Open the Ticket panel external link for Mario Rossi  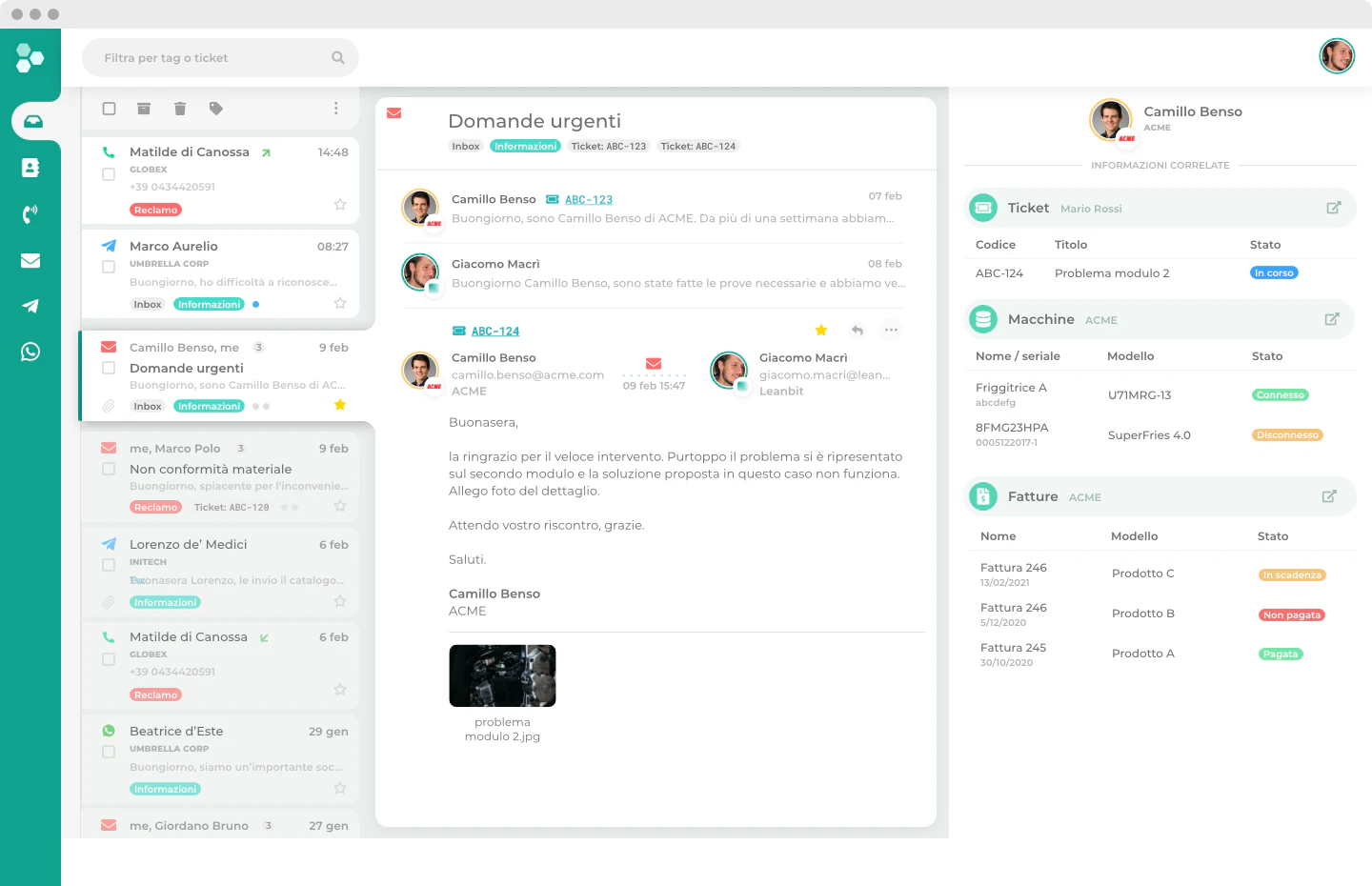pos(1332,208)
